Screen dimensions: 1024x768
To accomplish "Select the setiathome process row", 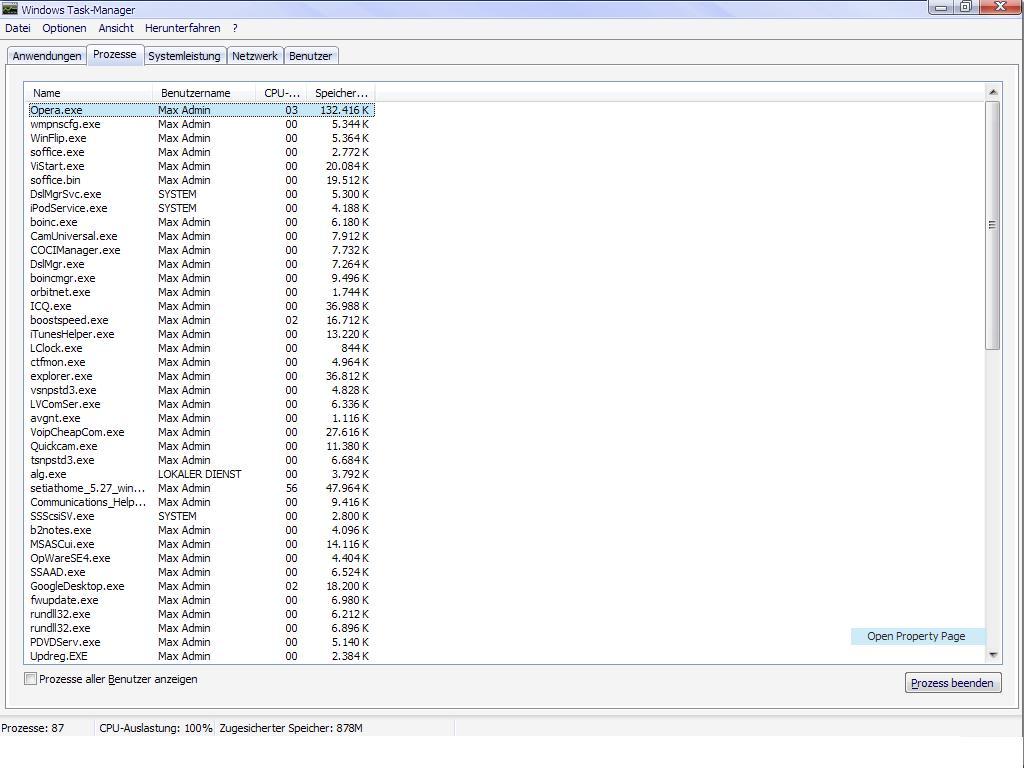I will click(x=87, y=488).
